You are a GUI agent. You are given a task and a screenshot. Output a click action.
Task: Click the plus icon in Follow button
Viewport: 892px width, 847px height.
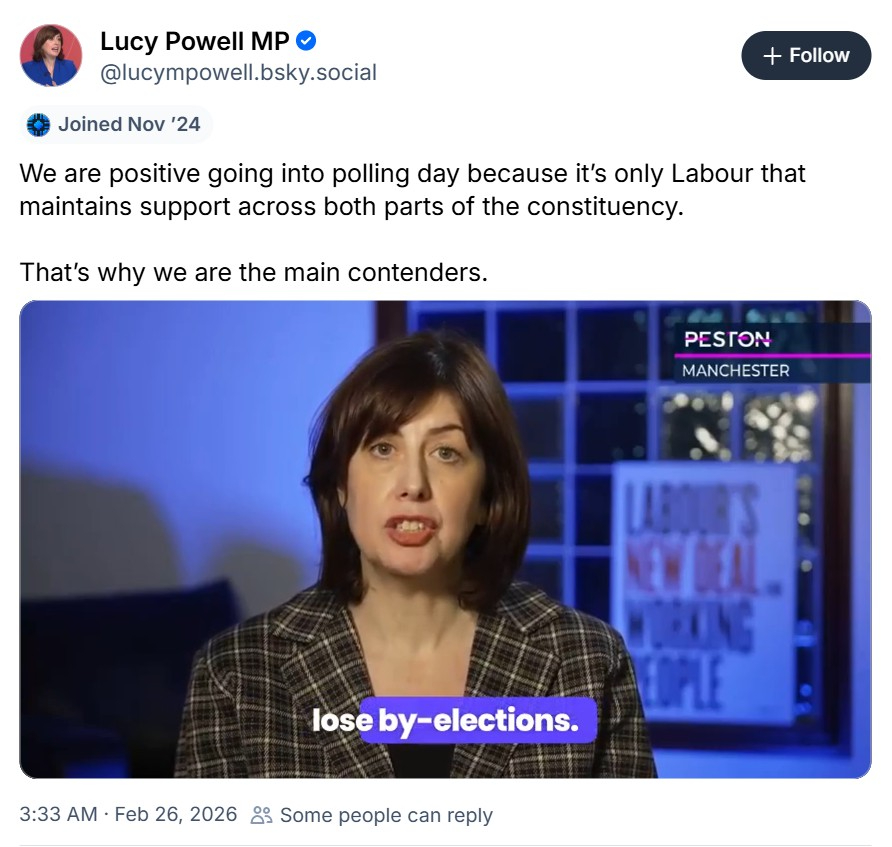(771, 56)
